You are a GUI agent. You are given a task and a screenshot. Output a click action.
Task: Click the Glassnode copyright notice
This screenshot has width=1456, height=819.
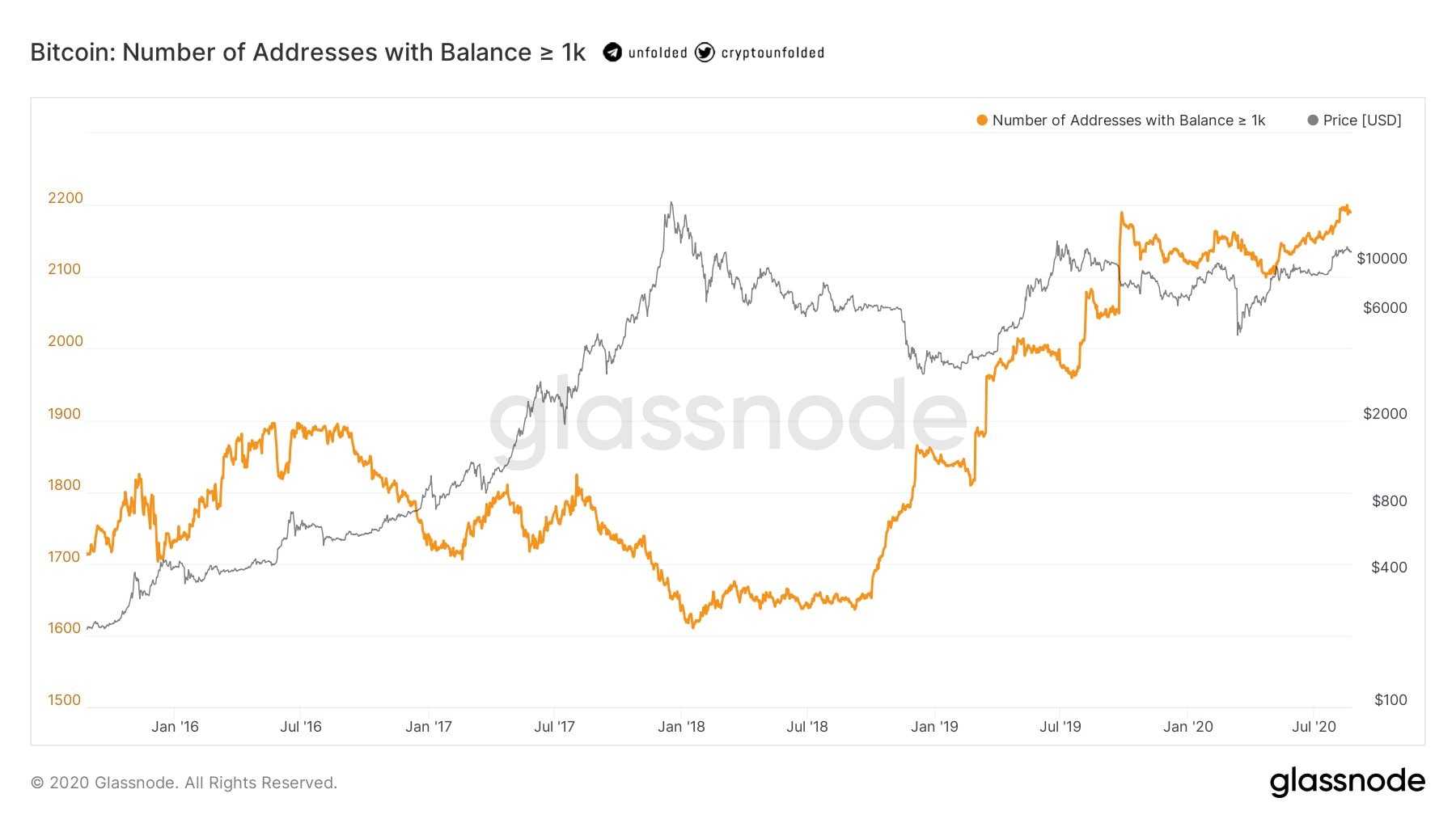coord(184,783)
